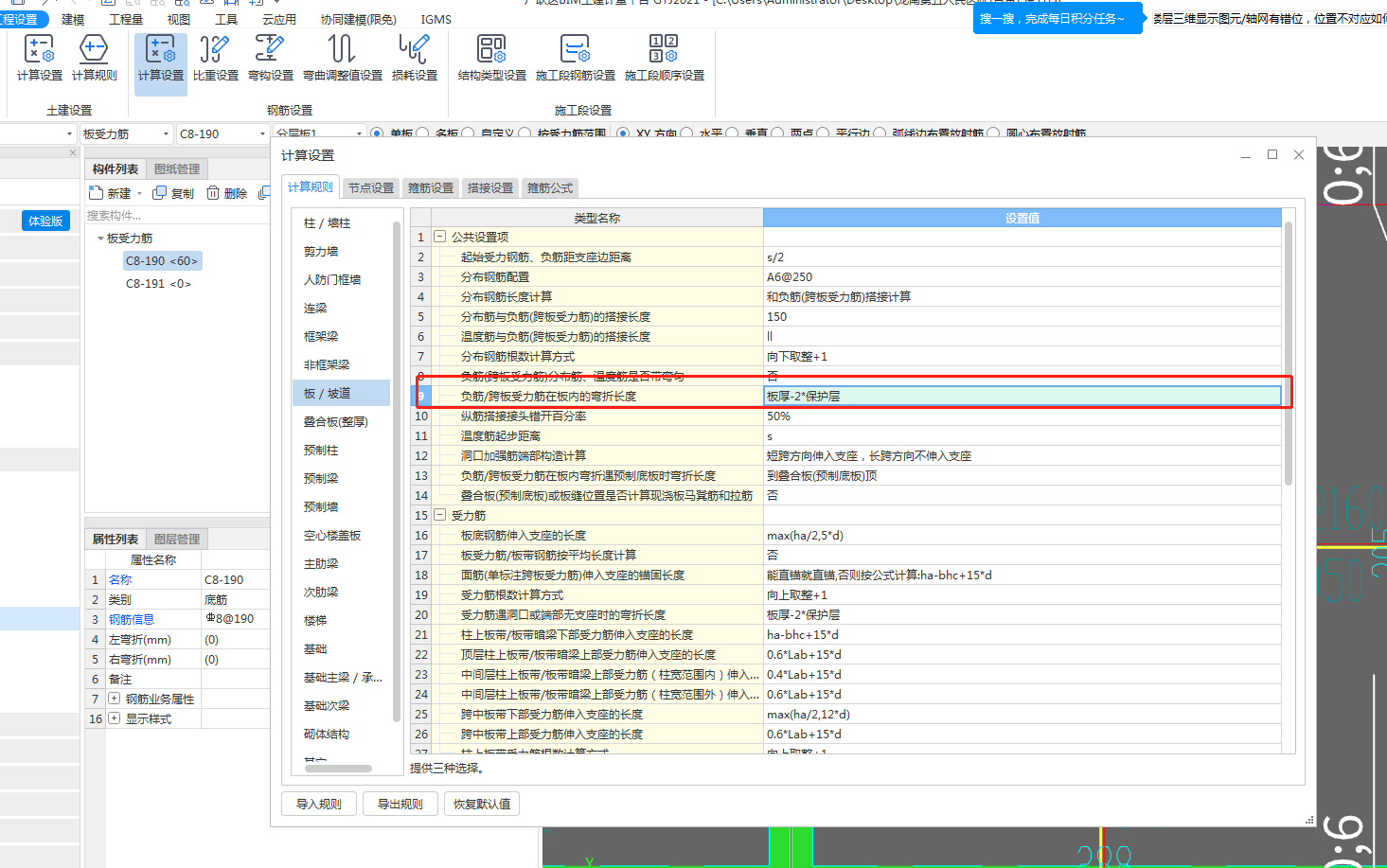Click 钢筋信息 property link
The width and height of the screenshot is (1387, 868).
132,619
